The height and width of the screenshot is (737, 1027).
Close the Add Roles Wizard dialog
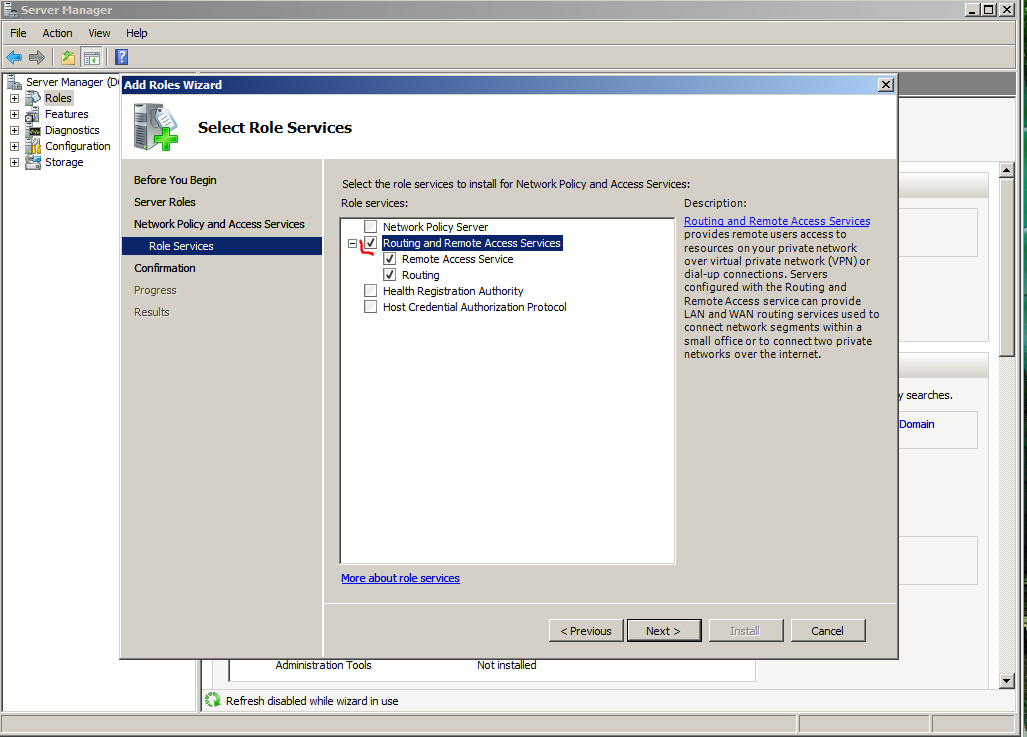click(886, 85)
